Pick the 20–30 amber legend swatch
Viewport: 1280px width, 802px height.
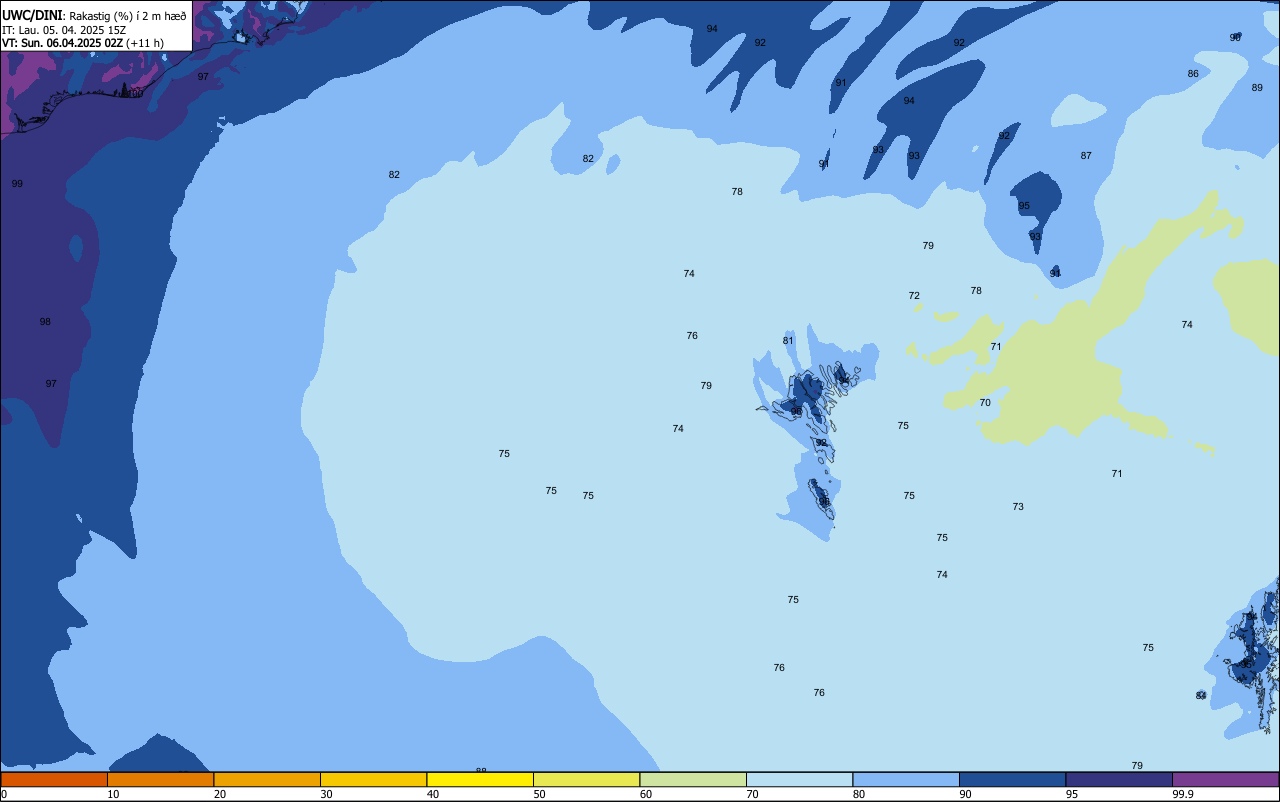point(267,779)
